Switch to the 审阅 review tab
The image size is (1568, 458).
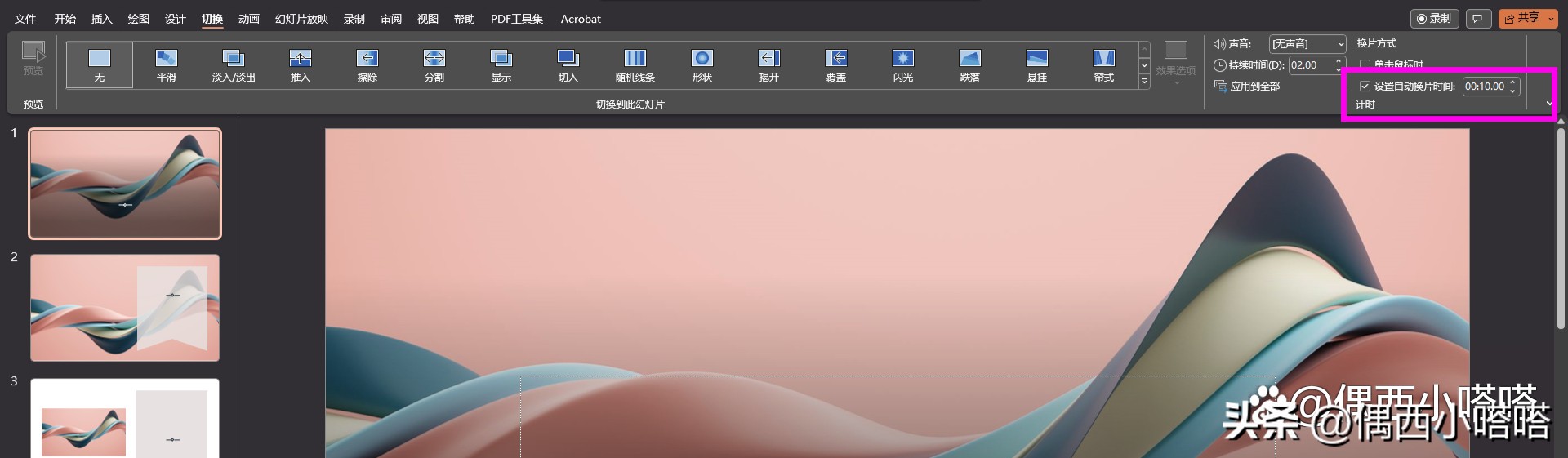(391, 19)
